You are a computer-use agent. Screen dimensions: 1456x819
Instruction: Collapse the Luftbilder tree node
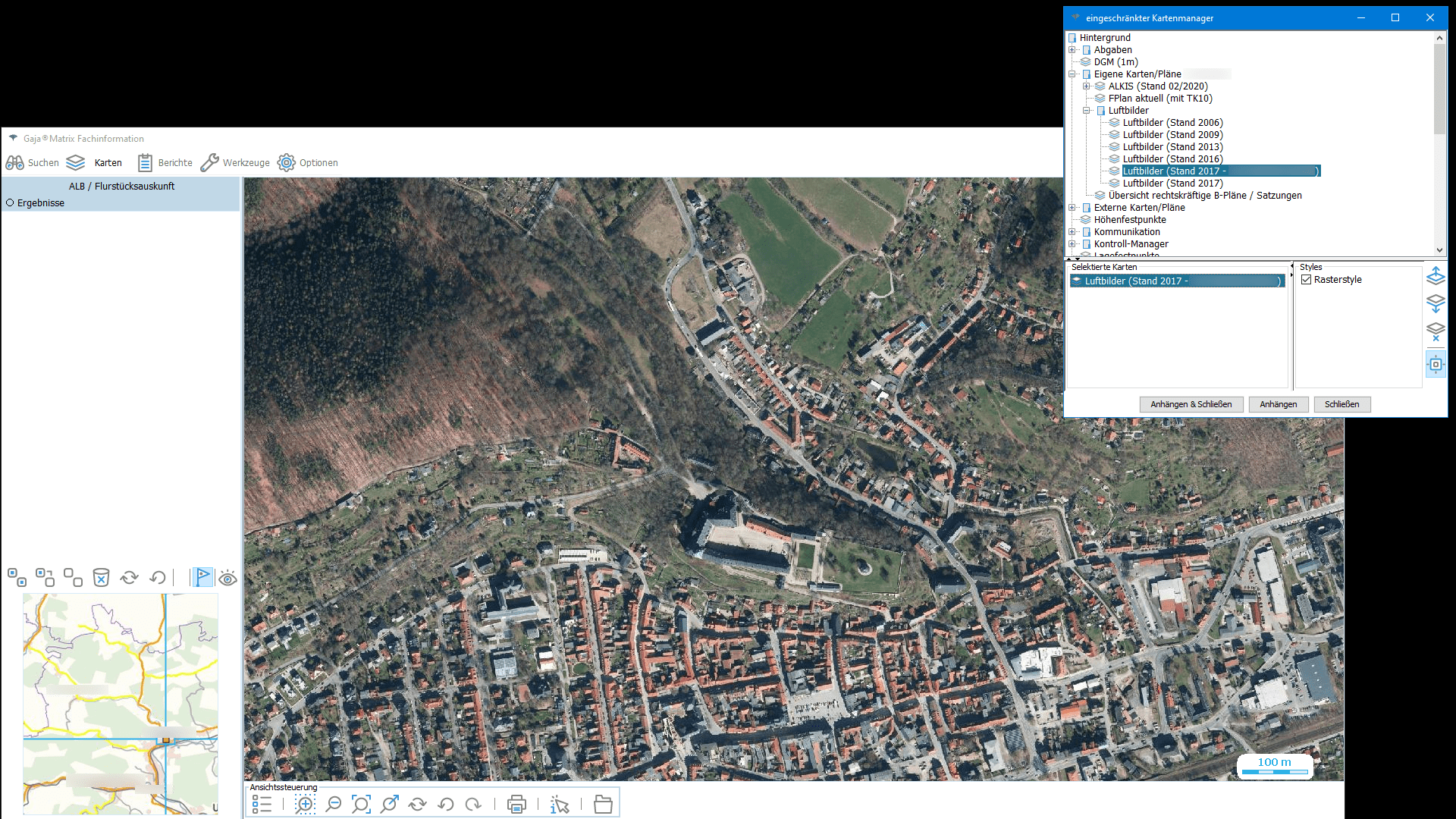(1087, 111)
